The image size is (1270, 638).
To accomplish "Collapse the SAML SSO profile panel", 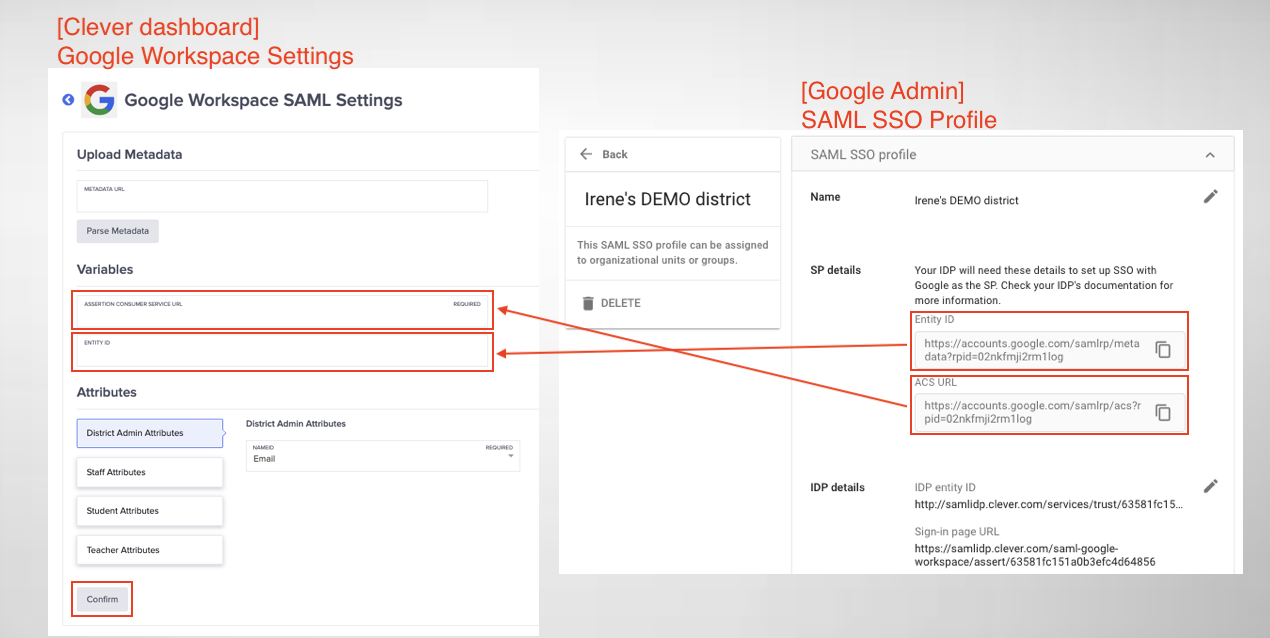I will pos(1209,153).
